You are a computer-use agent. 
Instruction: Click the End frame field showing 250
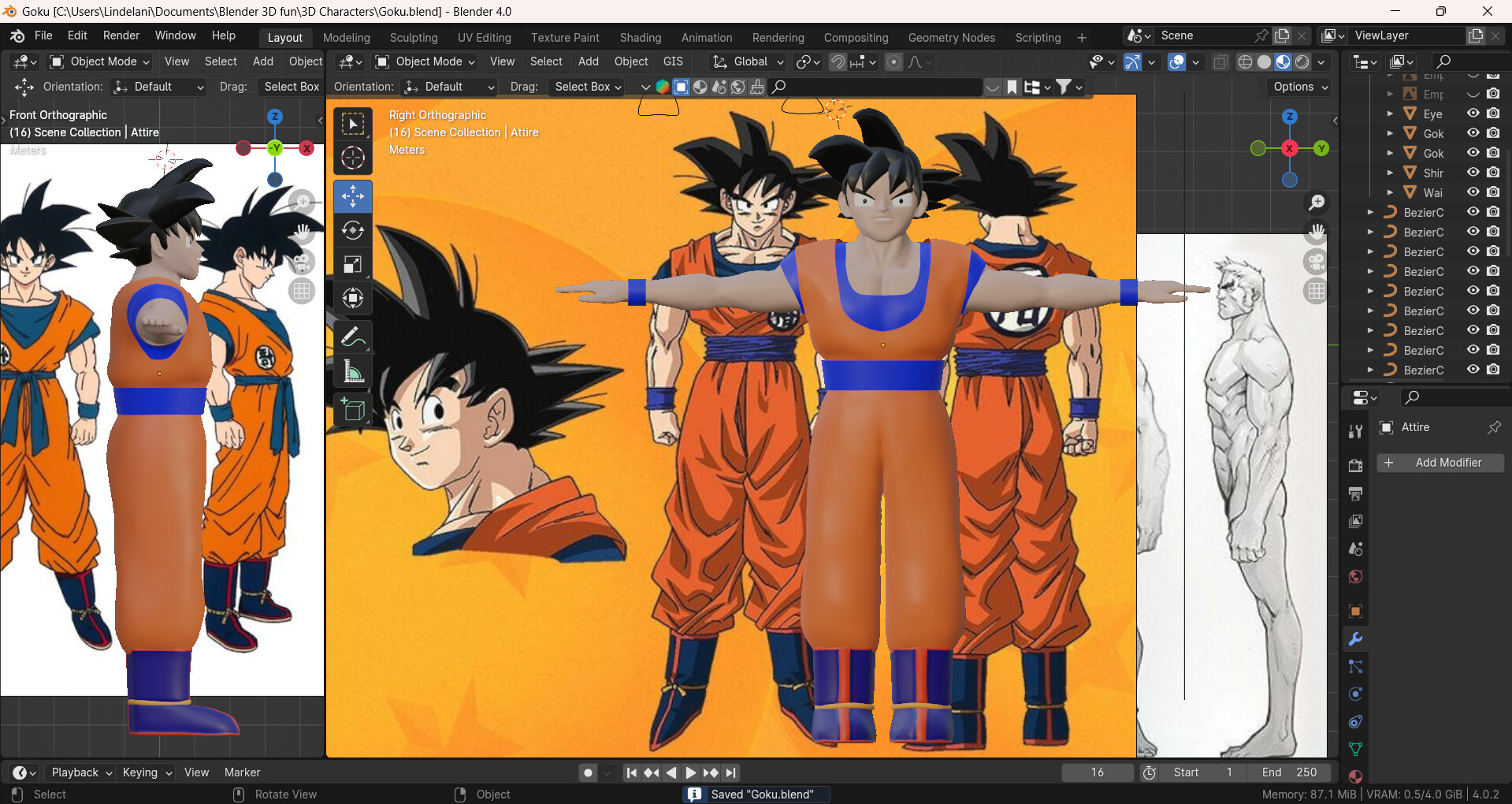pos(1289,772)
